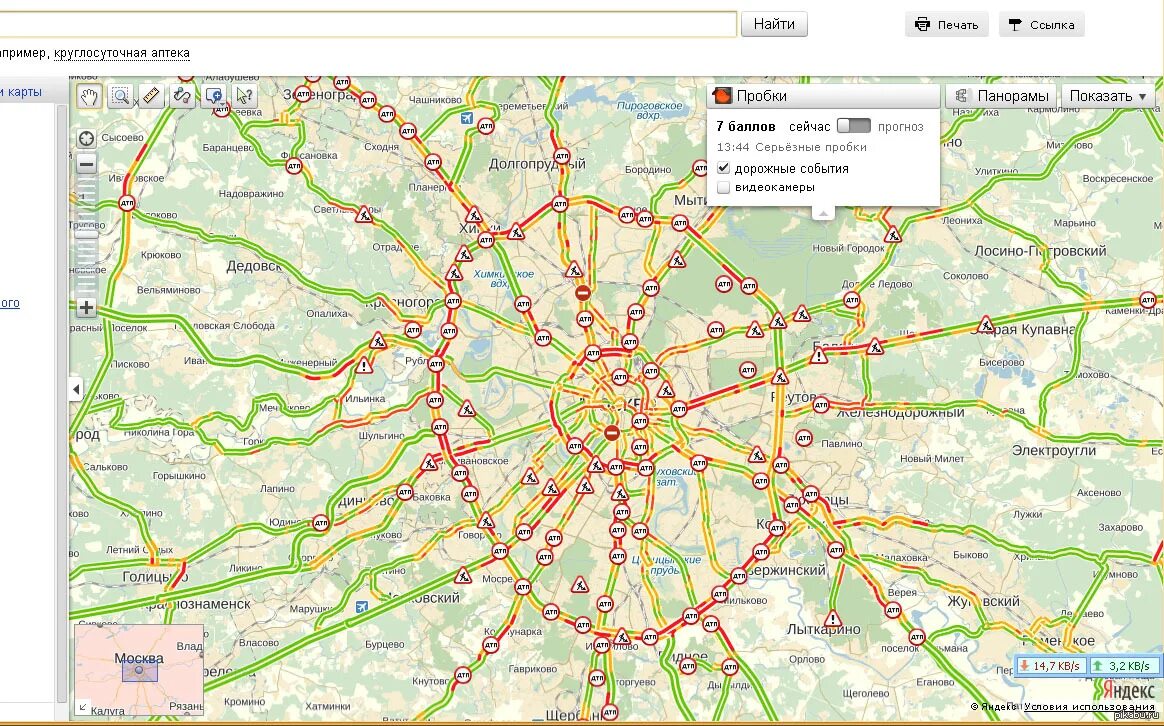The height and width of the screenshot is (726, 1164).
Task: Select the what's-here info cursor tool
Action: coord(244,96)
